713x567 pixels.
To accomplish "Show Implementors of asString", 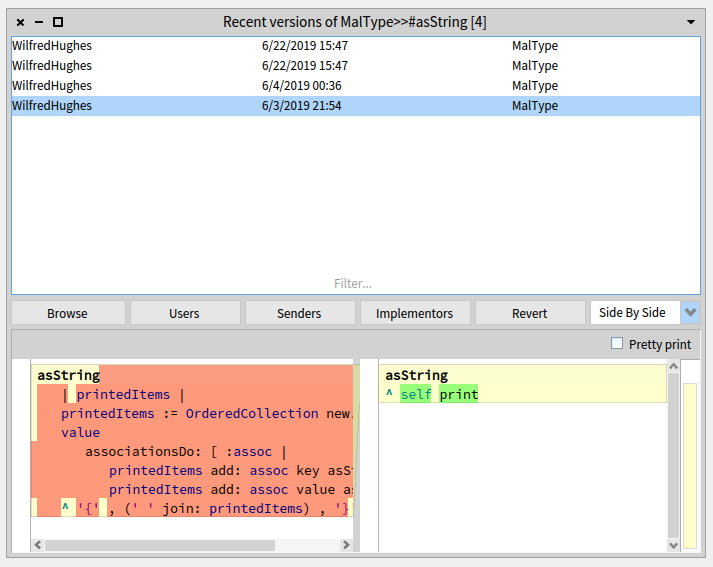I will click(x=414, y=313).
